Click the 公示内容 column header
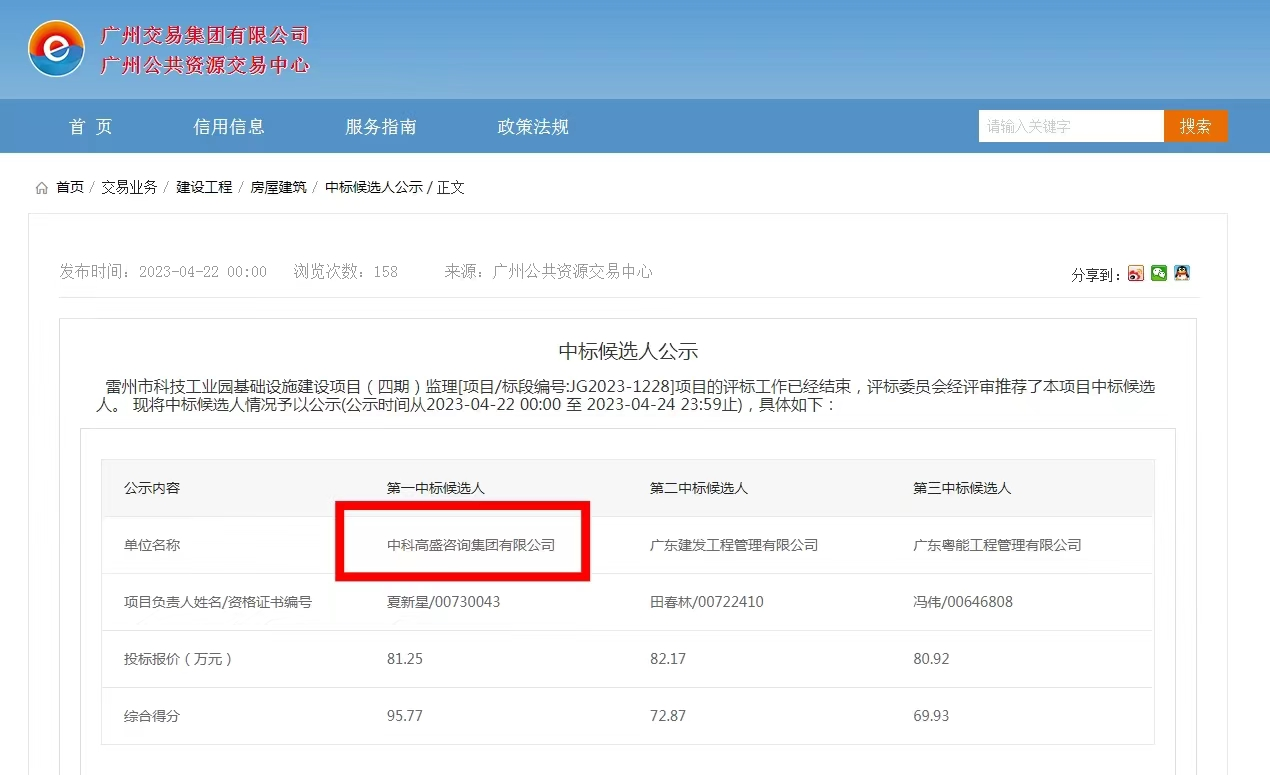This screenshot has width=1270, height=775. (152, 488)
